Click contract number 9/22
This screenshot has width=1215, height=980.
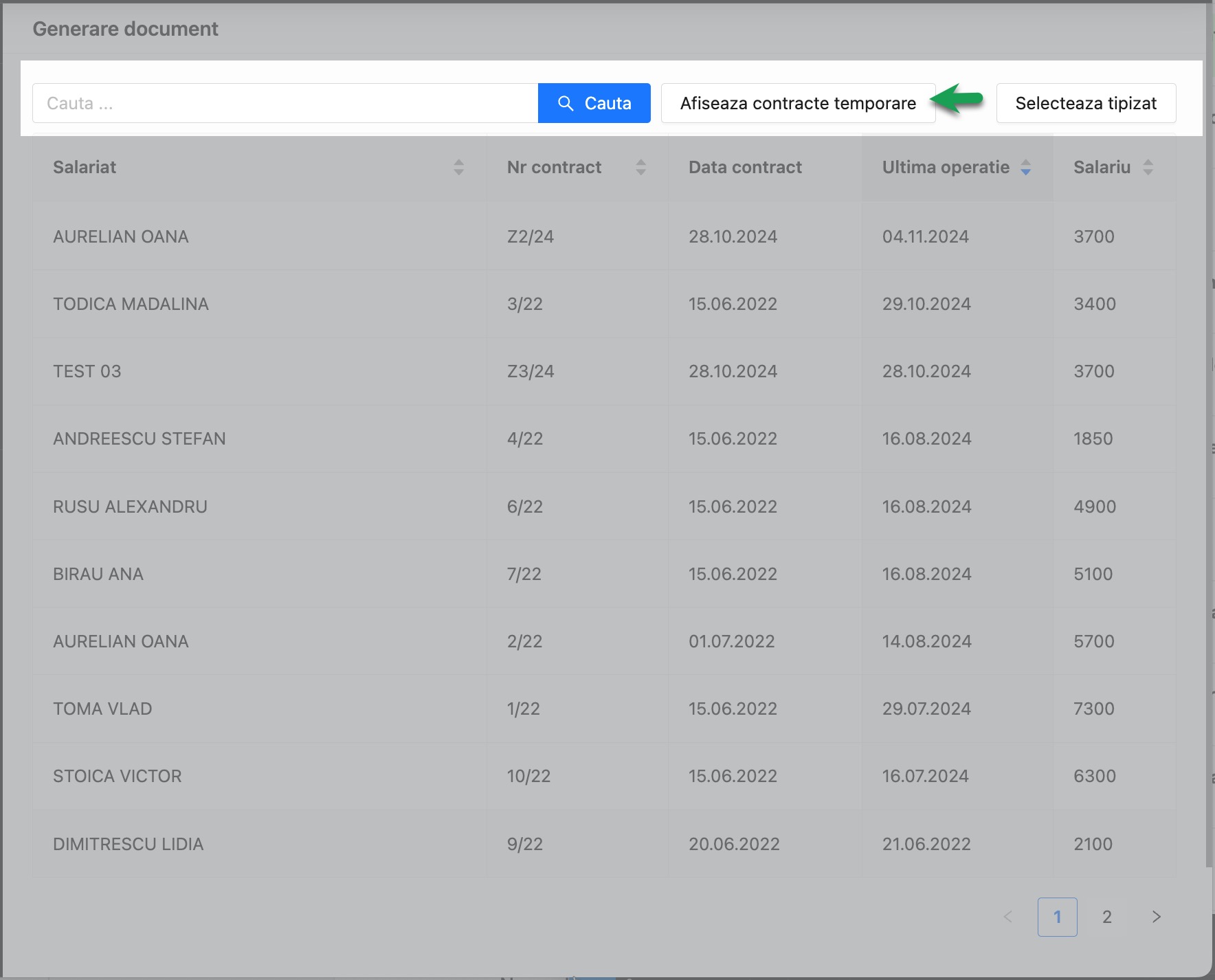tap(525, 844)
